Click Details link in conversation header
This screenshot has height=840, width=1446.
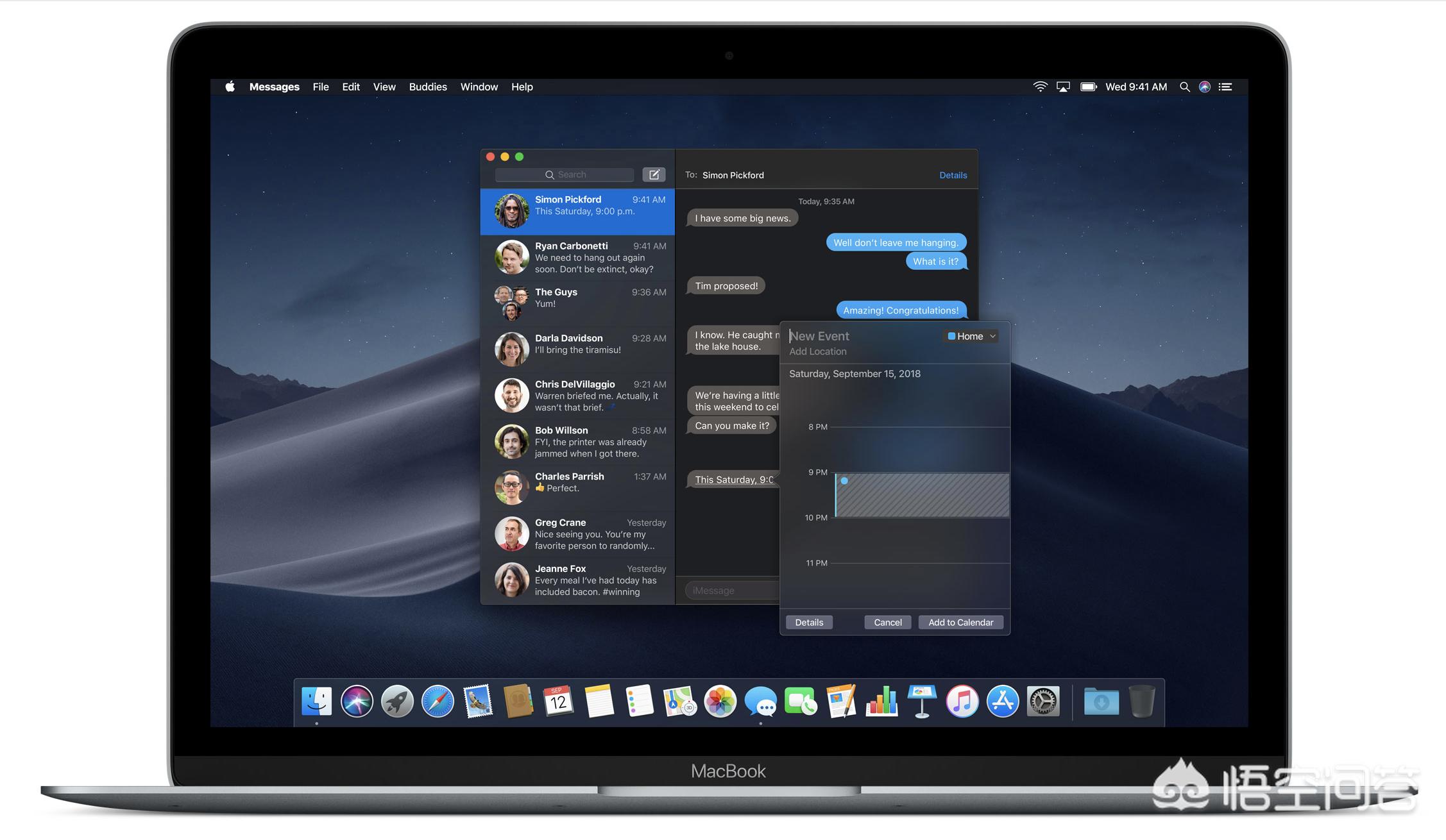coord(953,175)
